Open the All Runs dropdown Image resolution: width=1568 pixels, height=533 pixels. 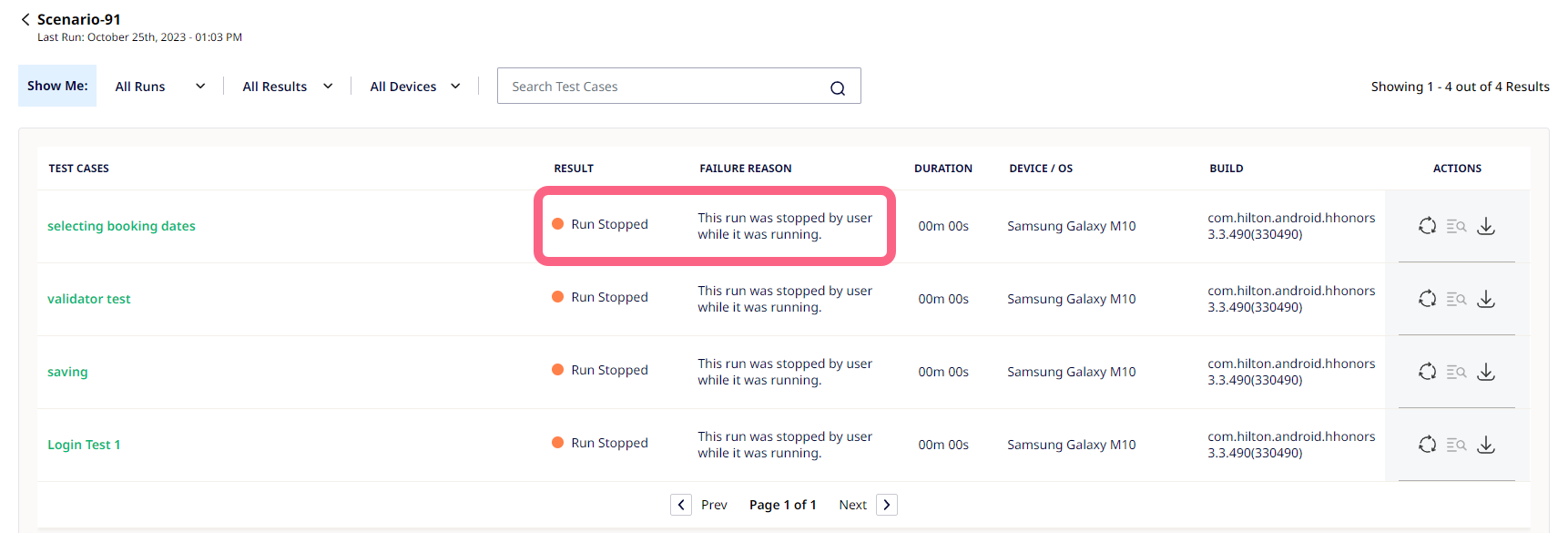(160, 87)
